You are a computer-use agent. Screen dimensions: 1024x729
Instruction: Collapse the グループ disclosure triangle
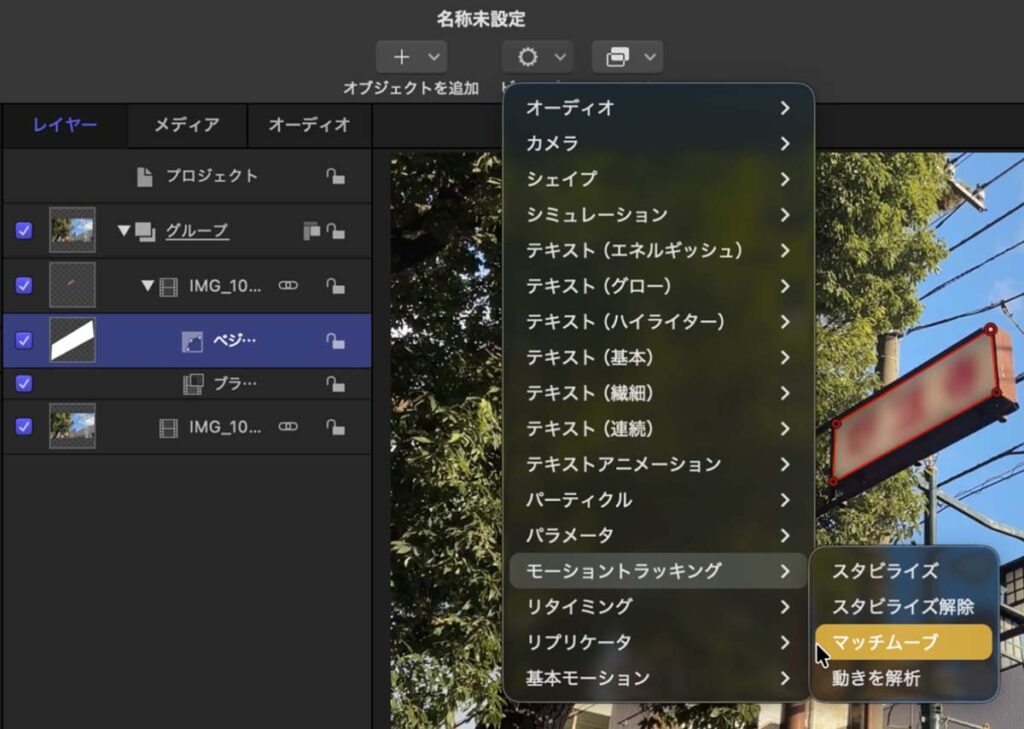click(x=124, y=231)
